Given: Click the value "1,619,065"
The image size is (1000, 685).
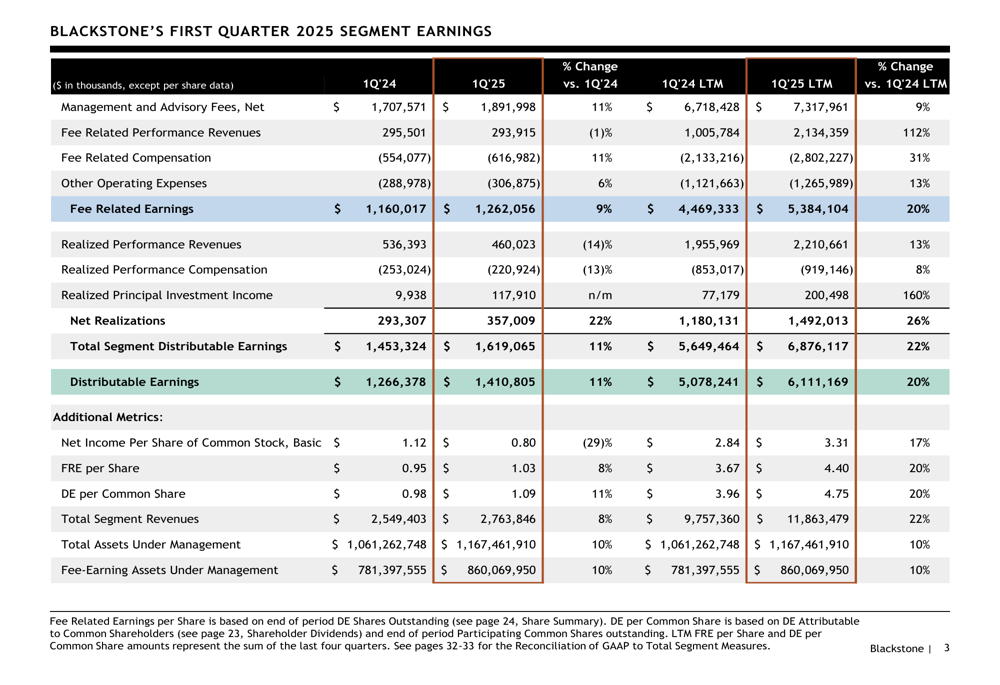Looking at the screenshot, I should tap(505, 346).
